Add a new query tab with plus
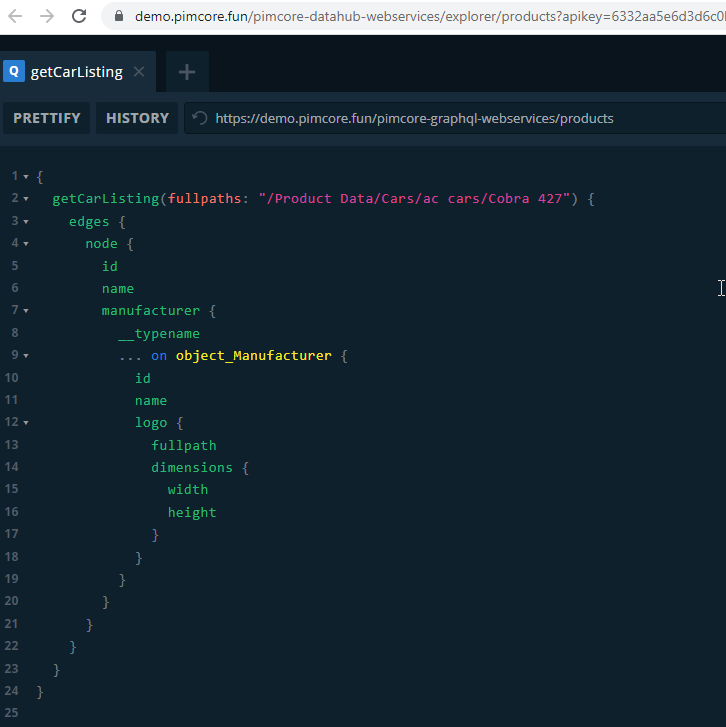Screen dimensions: 726x727 coord(187,72)
